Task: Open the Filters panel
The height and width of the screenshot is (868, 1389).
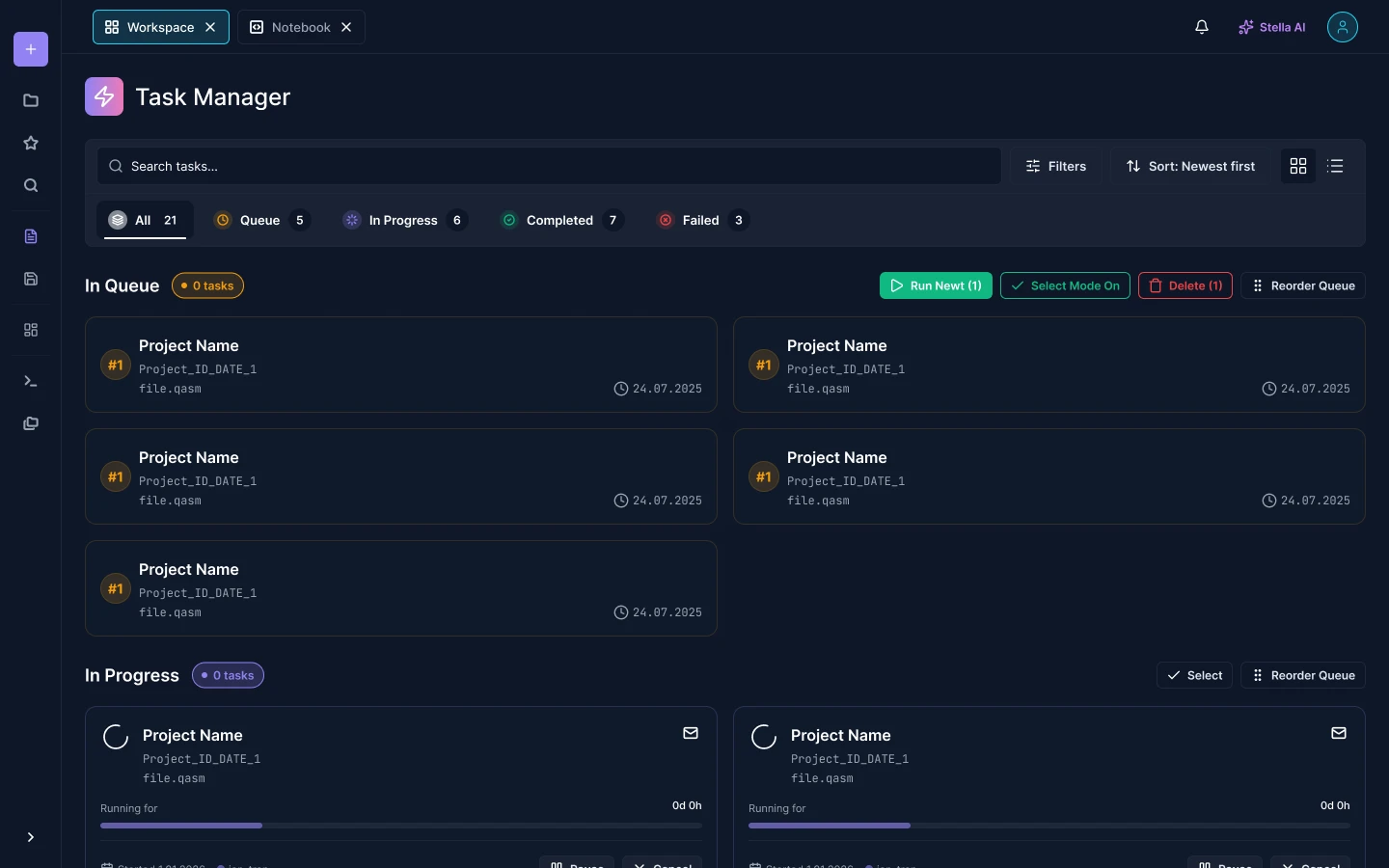Action: pos(1056,166)
